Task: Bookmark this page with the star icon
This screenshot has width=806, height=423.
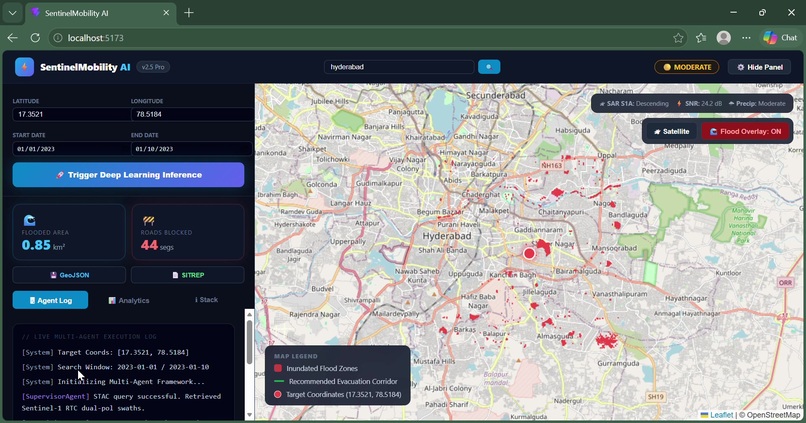Action: point(678,38)
